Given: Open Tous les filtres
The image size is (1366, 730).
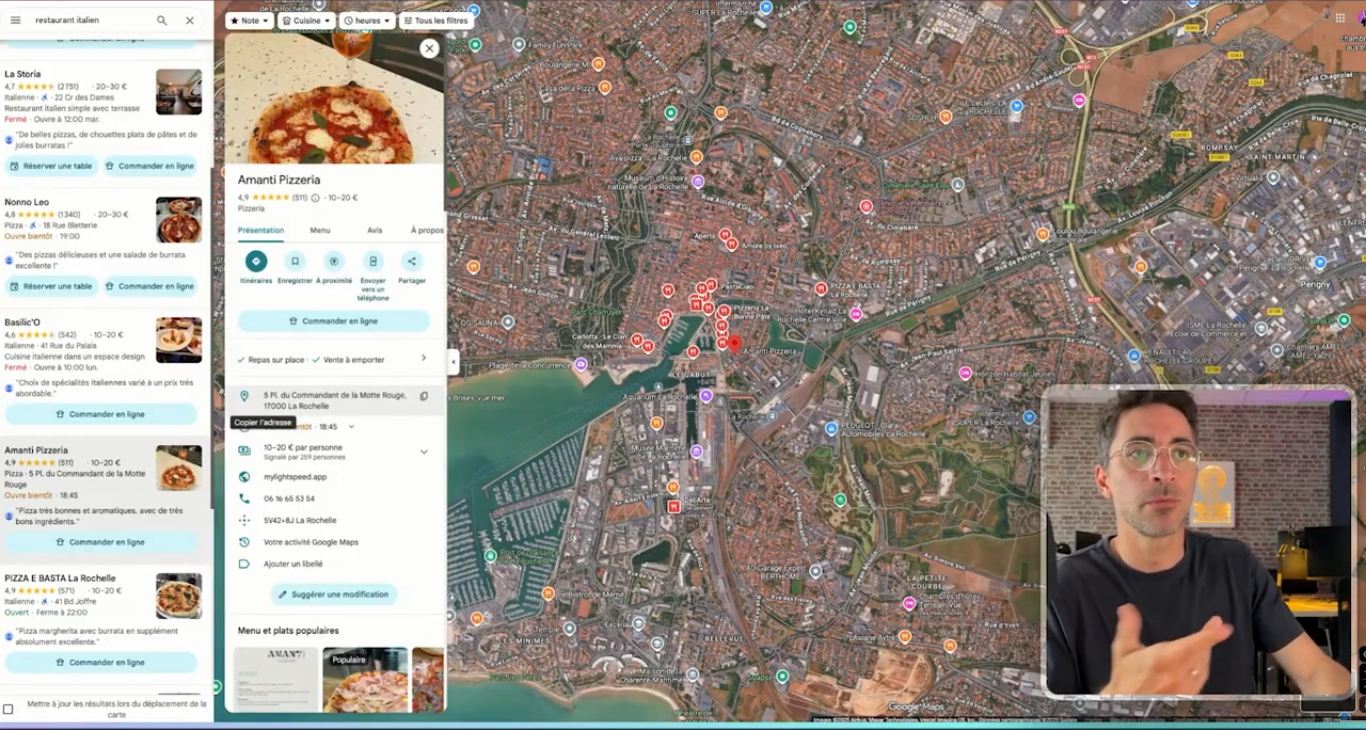Looking at the screenshot, I should click(435, 20).
